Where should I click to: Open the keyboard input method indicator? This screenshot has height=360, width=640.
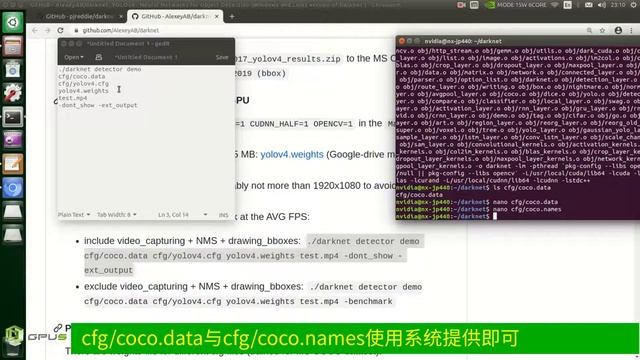coord(567,5)
